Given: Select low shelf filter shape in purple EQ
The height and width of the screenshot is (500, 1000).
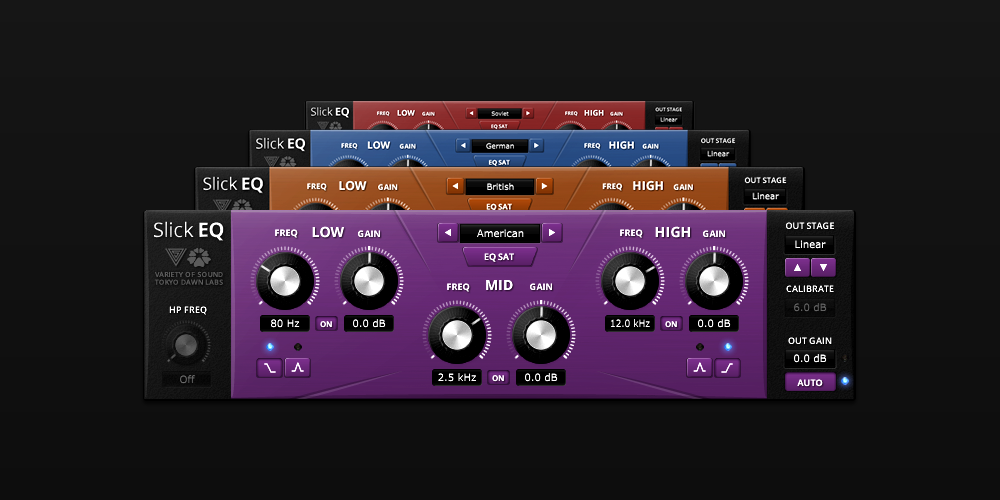Looking at the screenshot, I should (269, 368).
